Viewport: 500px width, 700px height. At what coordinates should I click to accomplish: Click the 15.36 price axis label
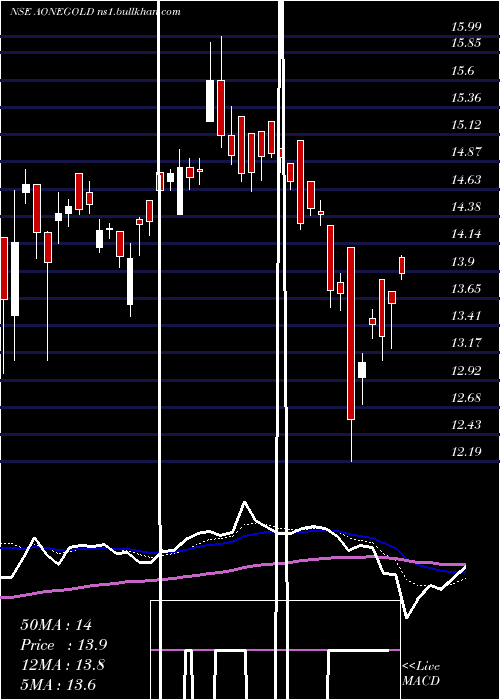[466, 97]
